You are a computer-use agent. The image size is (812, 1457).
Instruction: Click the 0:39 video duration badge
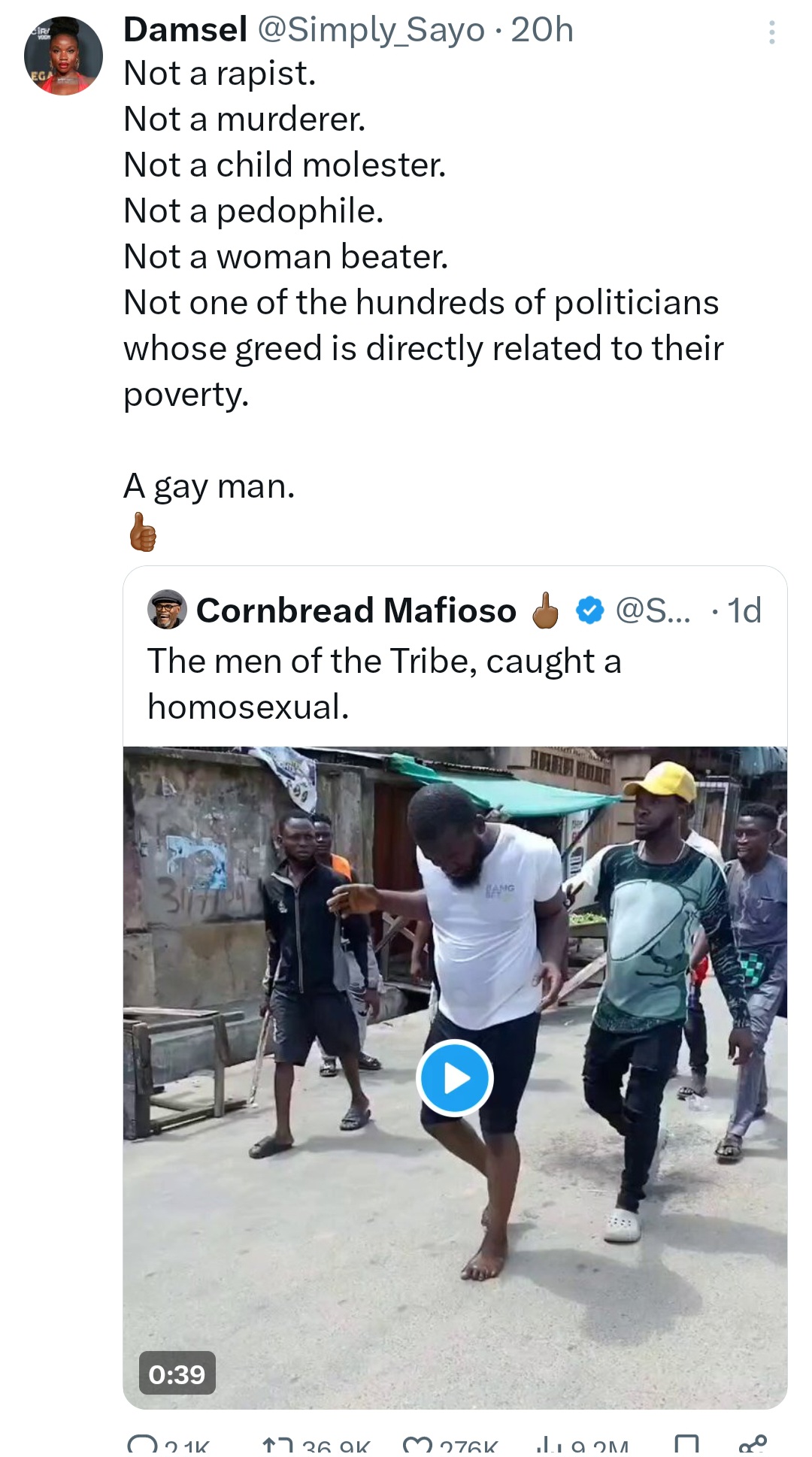point(177,1374)
